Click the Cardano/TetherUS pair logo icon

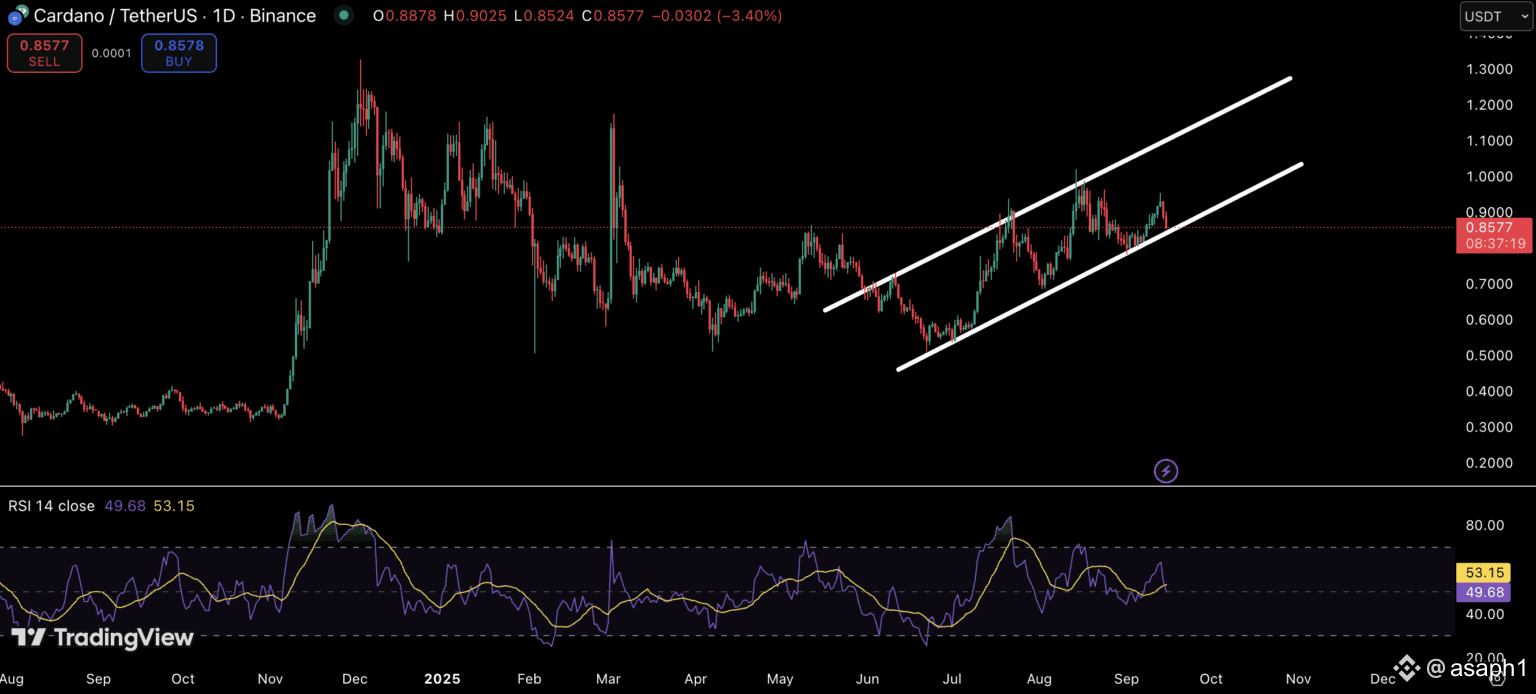(x=19, y=16)
